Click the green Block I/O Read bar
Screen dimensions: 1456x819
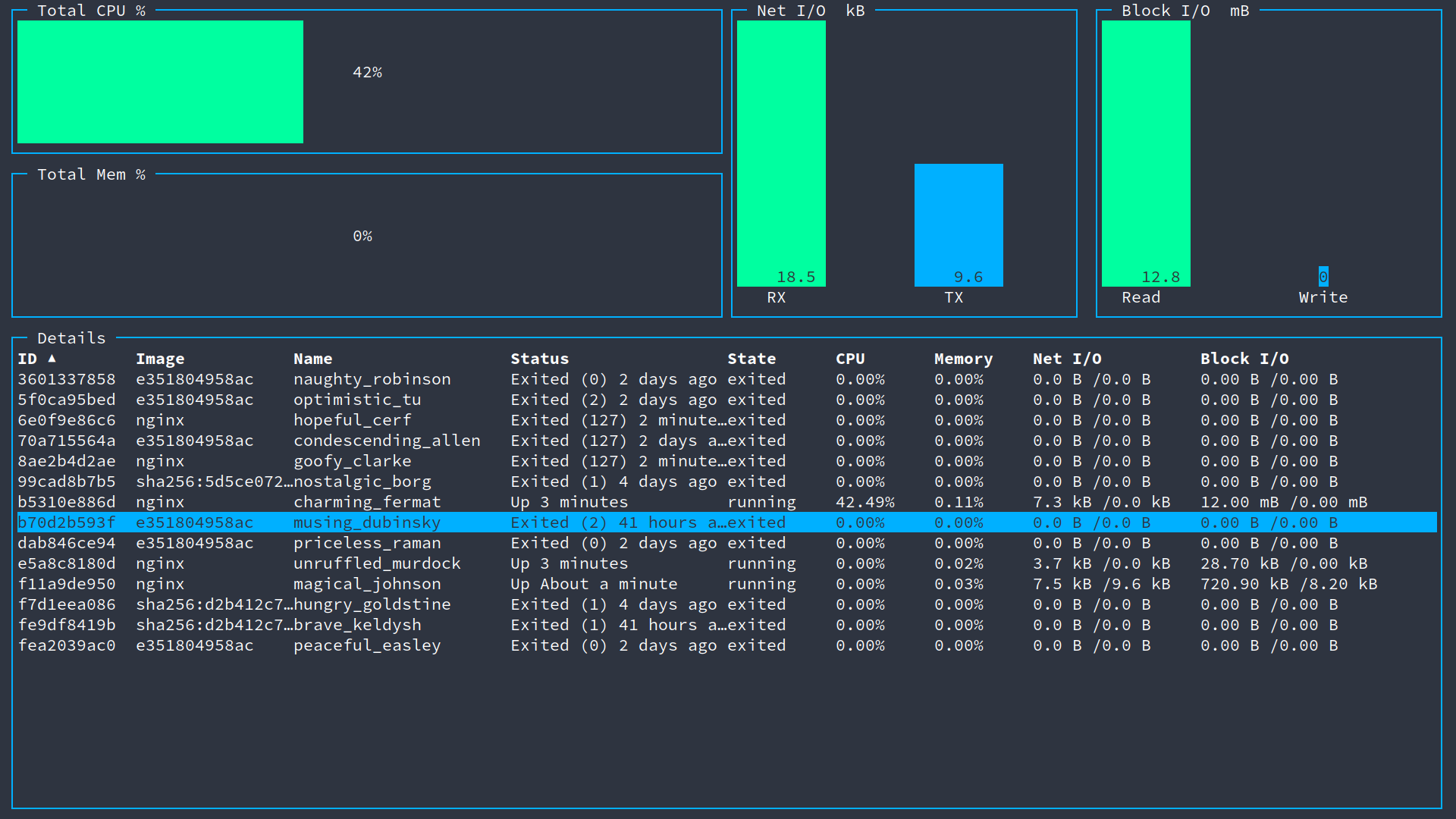click(1146, 152)
